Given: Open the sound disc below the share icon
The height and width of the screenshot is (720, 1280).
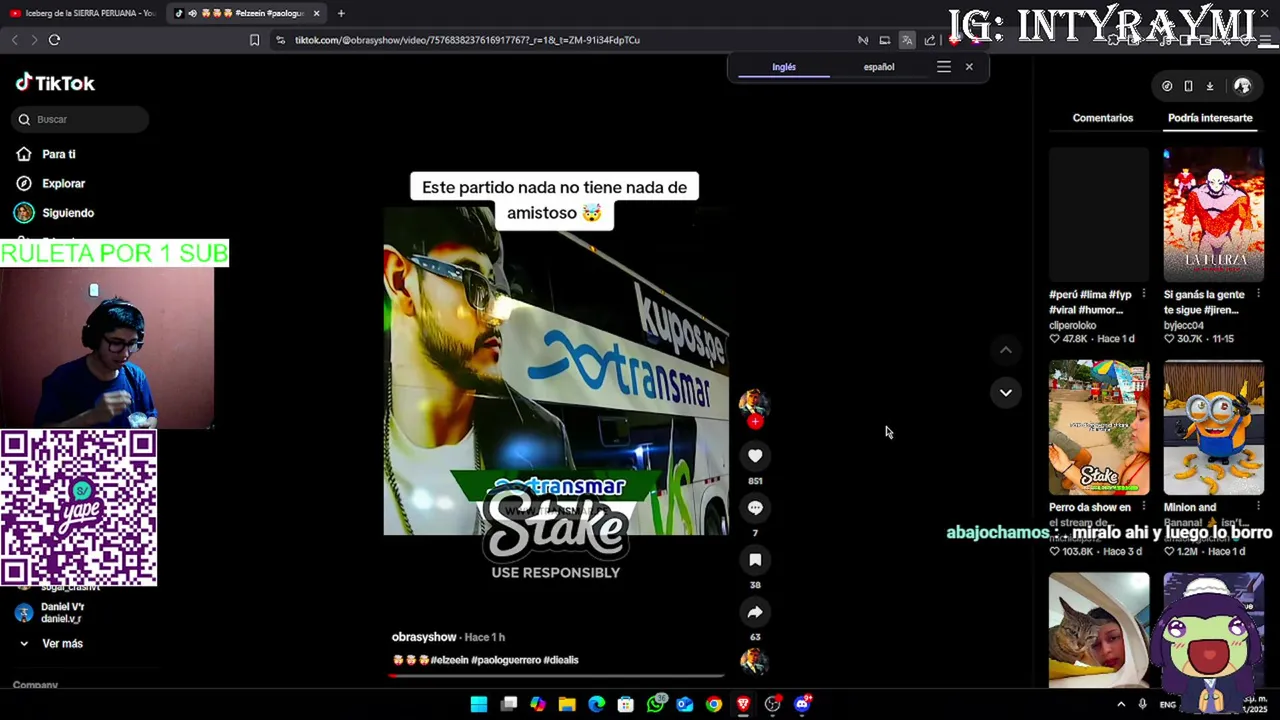Looking at the screenshot, I should point(754,662).
